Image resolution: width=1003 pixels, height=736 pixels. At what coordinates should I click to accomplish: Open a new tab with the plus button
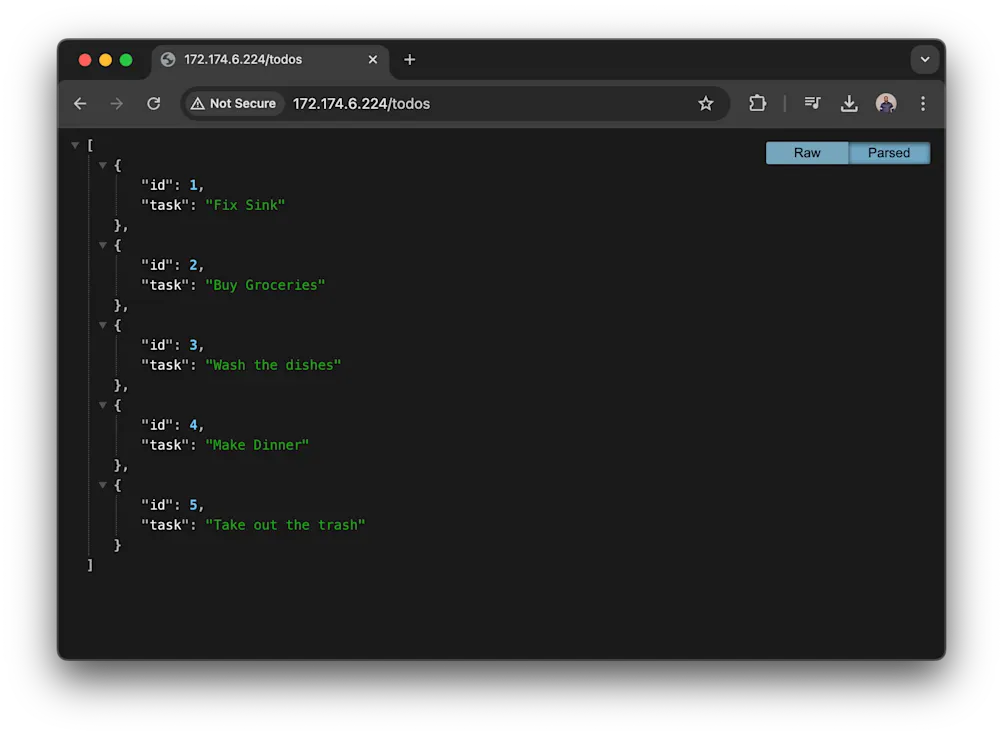click(x=409, y=60)
